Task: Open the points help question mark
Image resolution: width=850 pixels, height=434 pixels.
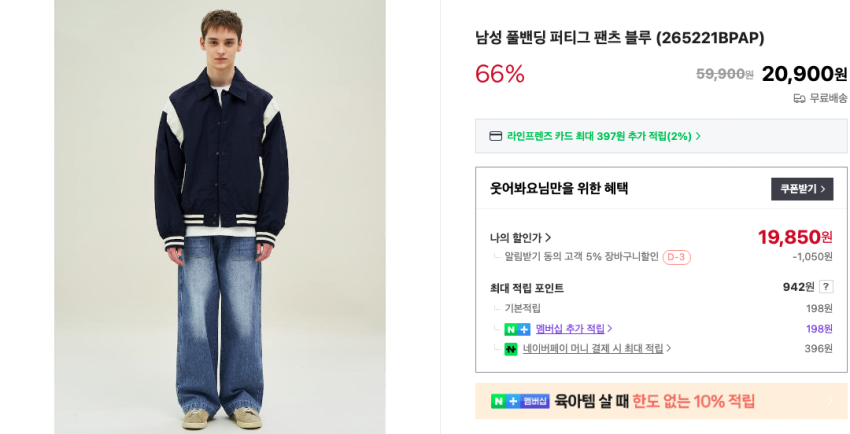Action: tap(826, 287)
